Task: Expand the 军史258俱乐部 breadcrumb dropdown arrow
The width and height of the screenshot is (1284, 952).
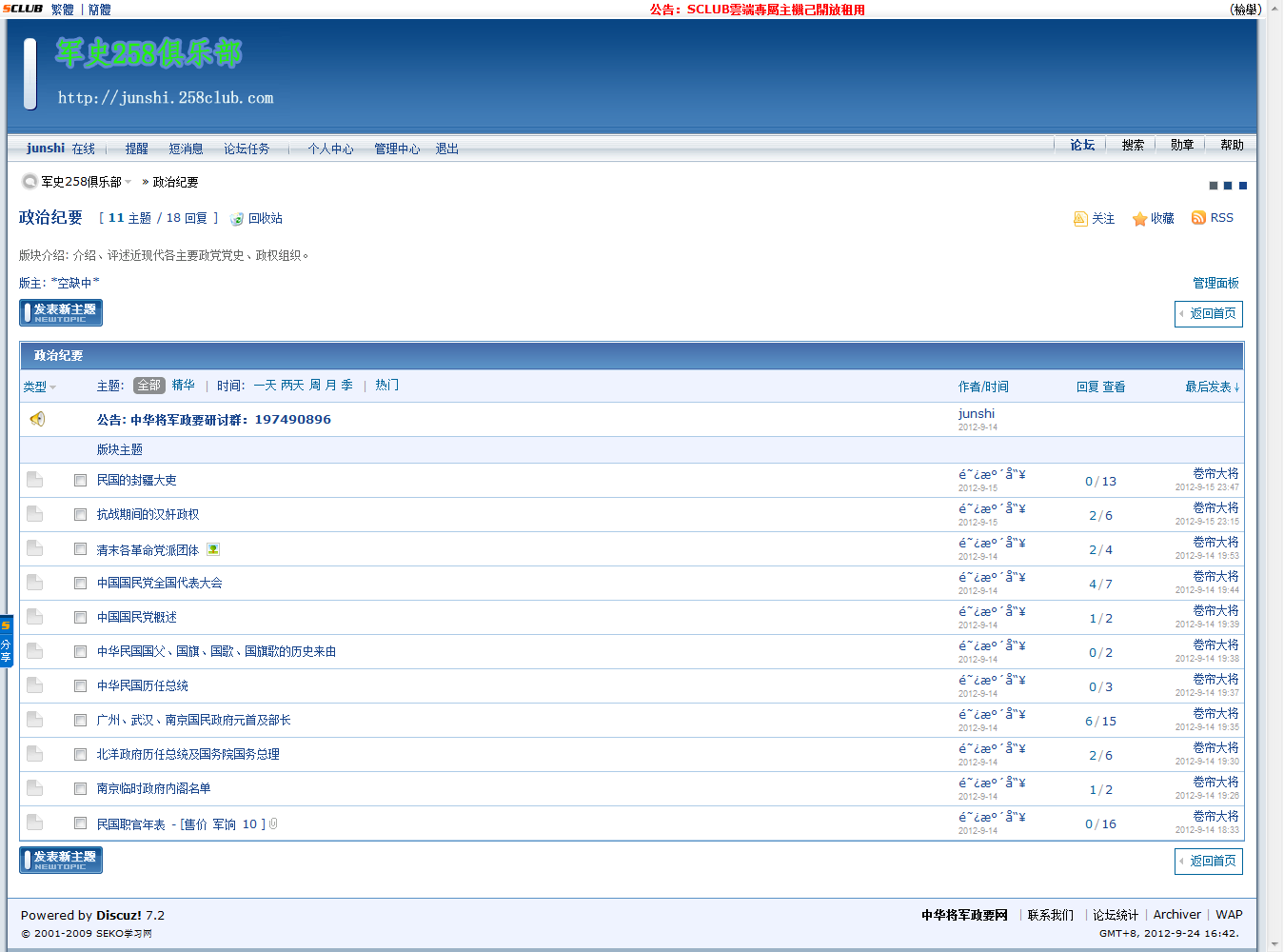Action: [x=128, y=182]
